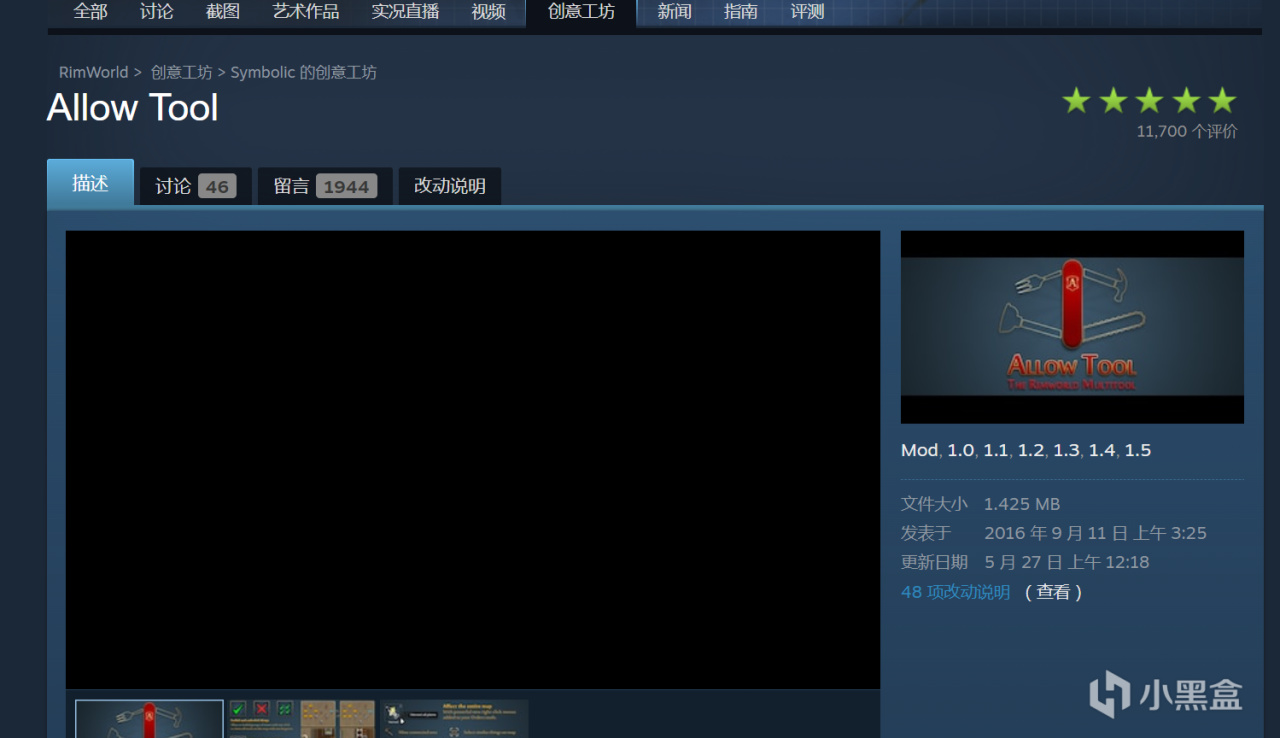The width and height of the screenshot is (1280, 738).
Task: Click the 1.1 version tag
Action: pyautogui.click(x=996, y=450)
